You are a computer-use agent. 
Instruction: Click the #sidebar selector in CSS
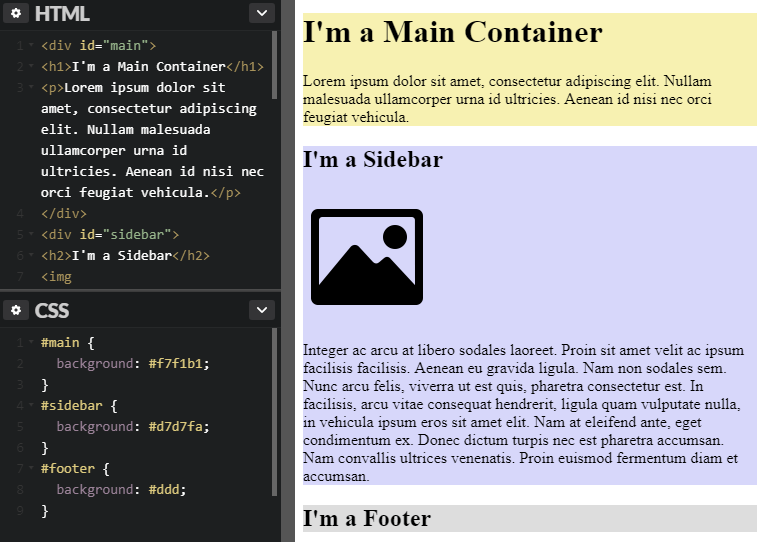point(71,405)
